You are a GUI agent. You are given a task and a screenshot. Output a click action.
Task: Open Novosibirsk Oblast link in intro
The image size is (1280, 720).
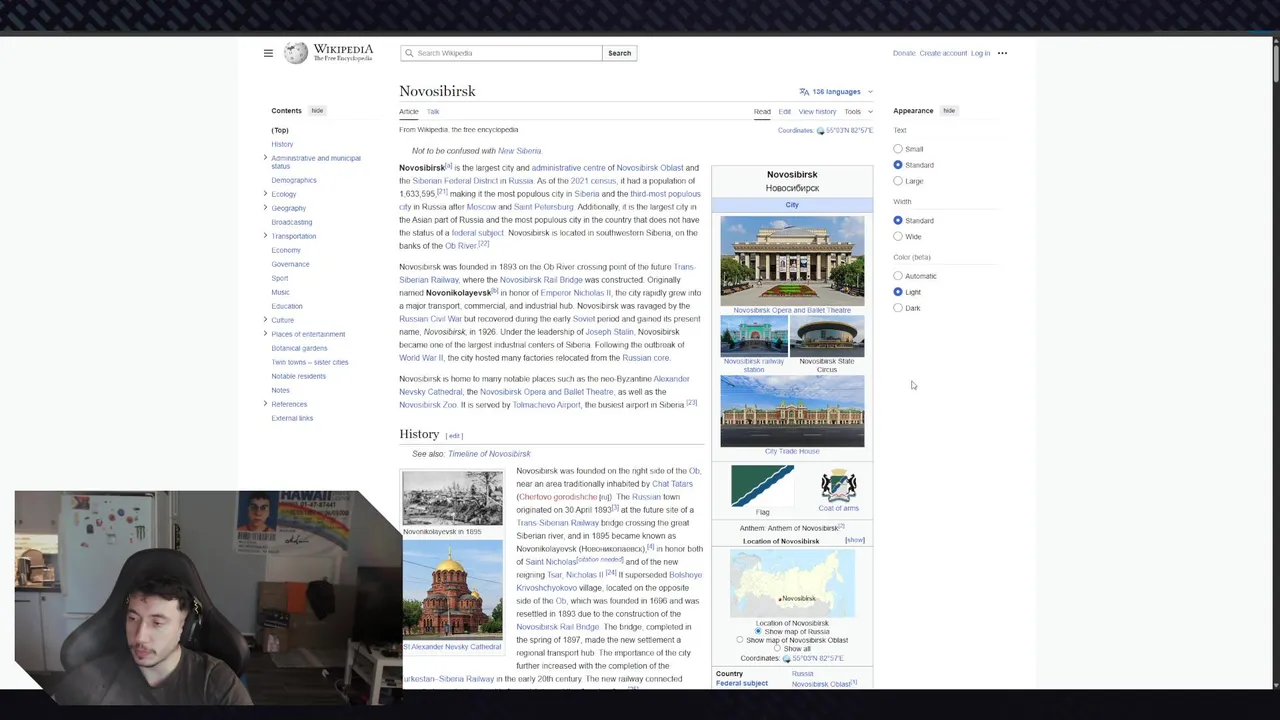pyautogui.click(x=650, y=168)
